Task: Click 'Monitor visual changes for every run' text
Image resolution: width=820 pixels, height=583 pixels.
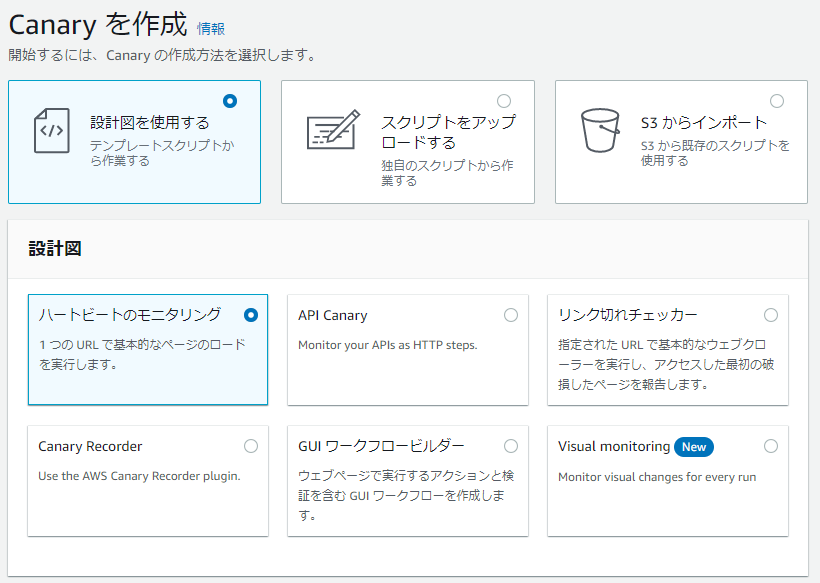Action: coord(657,477)
